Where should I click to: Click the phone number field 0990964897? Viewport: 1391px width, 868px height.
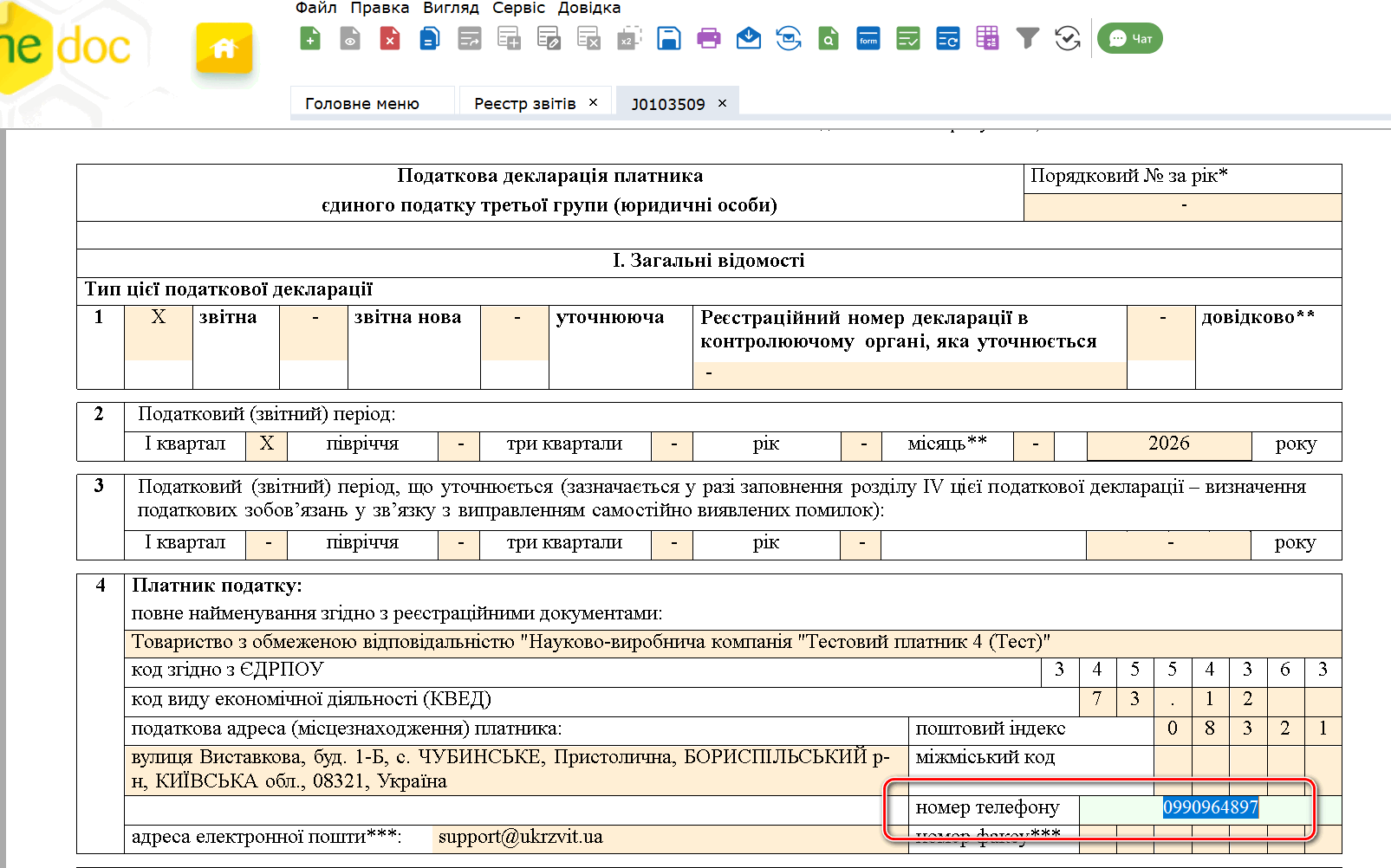click(x=1210, y=808)
